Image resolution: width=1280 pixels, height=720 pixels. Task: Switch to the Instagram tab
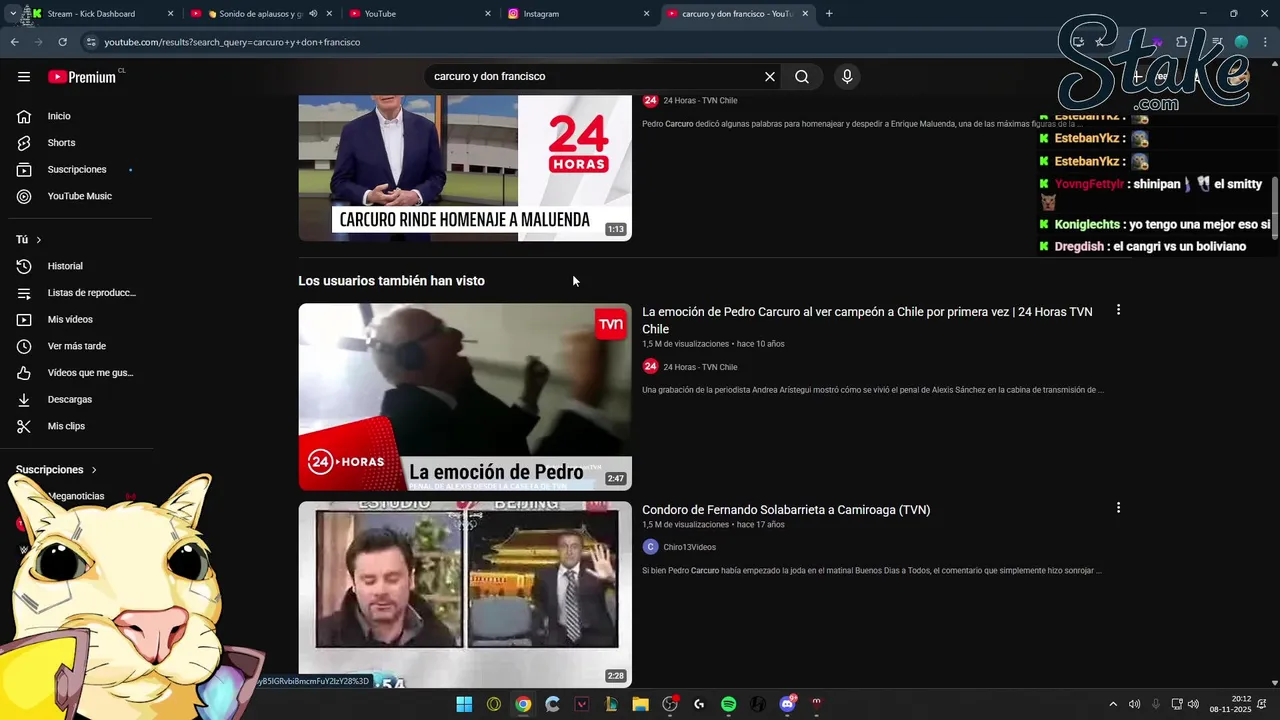pyautogui.click(x=577, y=14)
